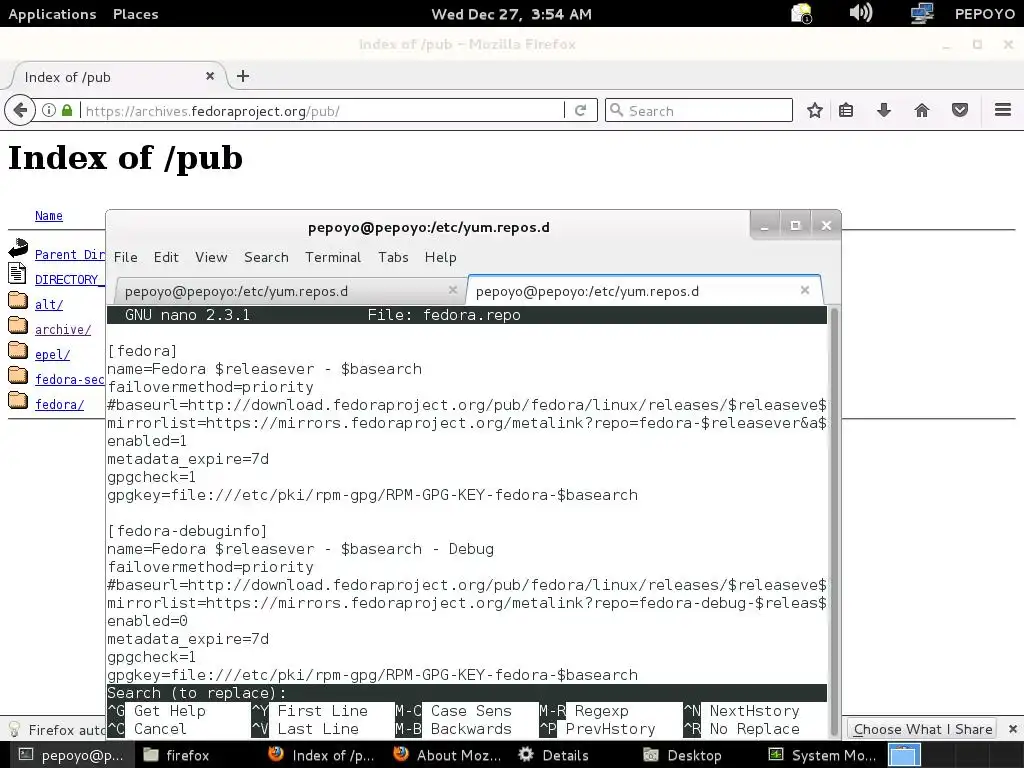Click the Firefox Search input box

tap(699, 110)
